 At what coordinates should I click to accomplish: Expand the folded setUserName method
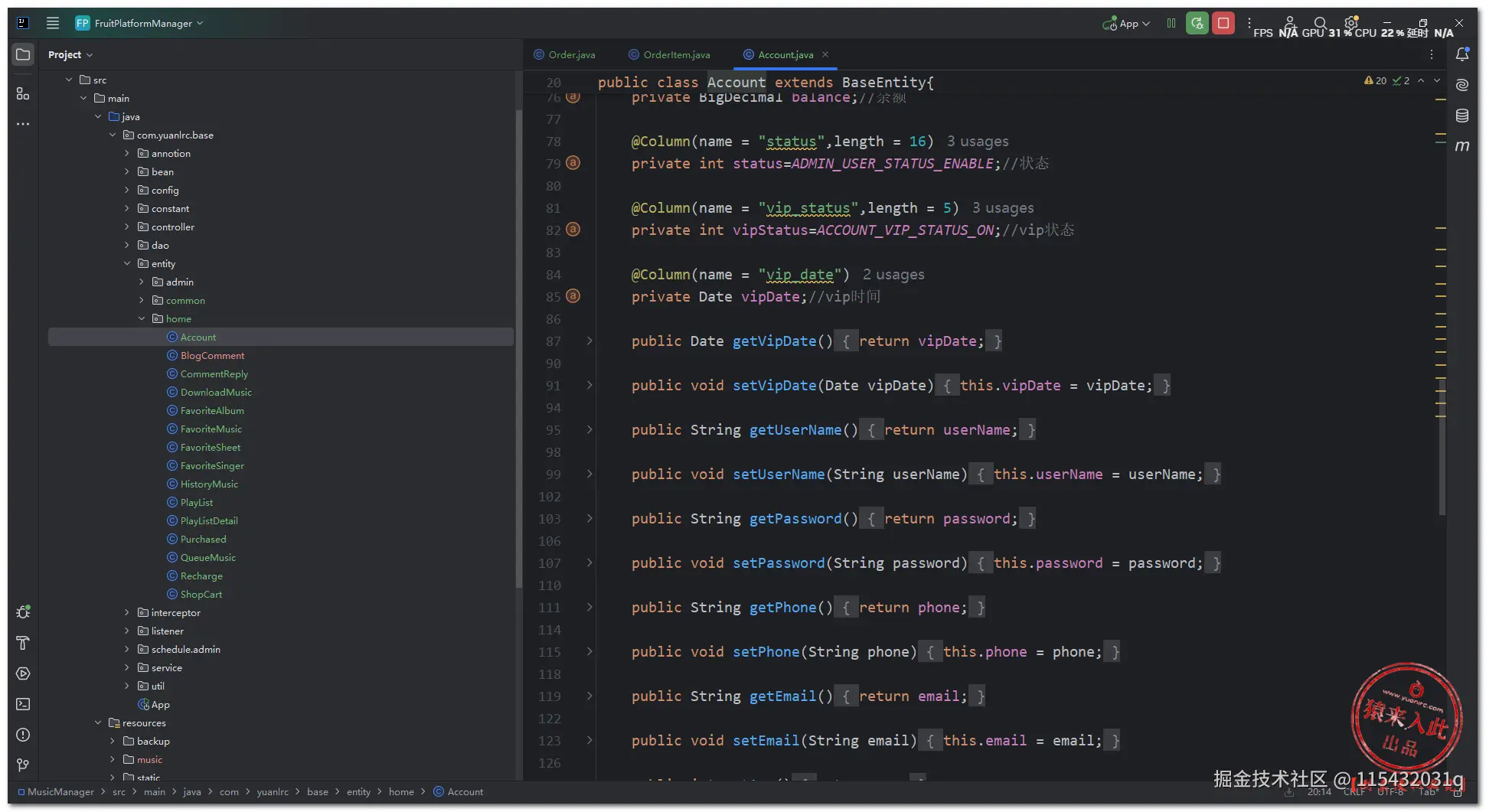click(x=590, y=474)
